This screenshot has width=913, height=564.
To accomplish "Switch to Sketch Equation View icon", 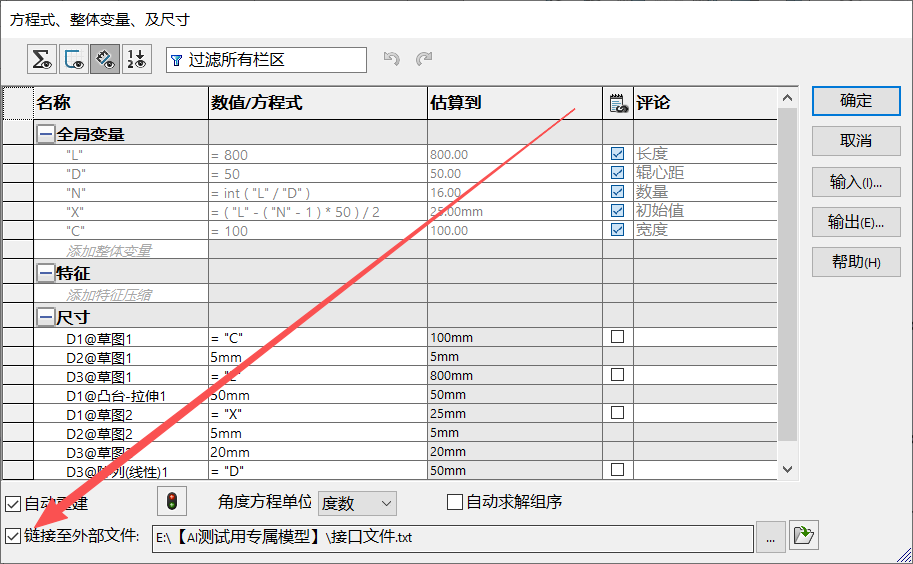I will [x=73, y=59].
